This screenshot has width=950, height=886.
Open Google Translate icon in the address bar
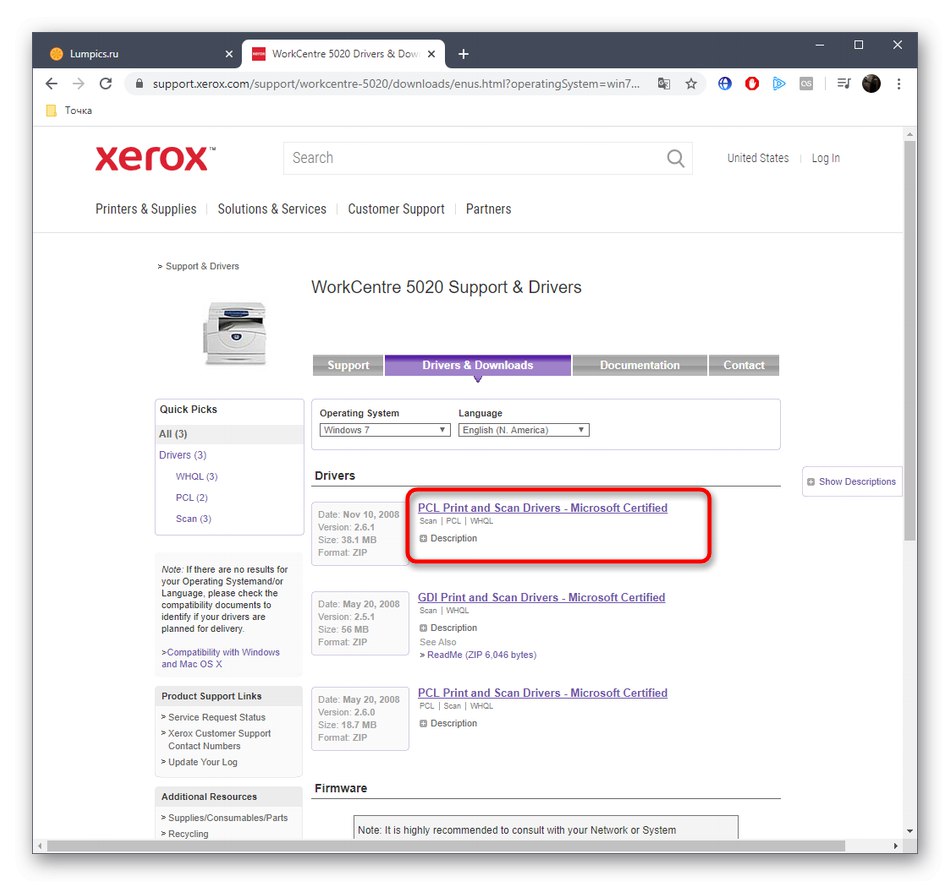tap(664, 84)
